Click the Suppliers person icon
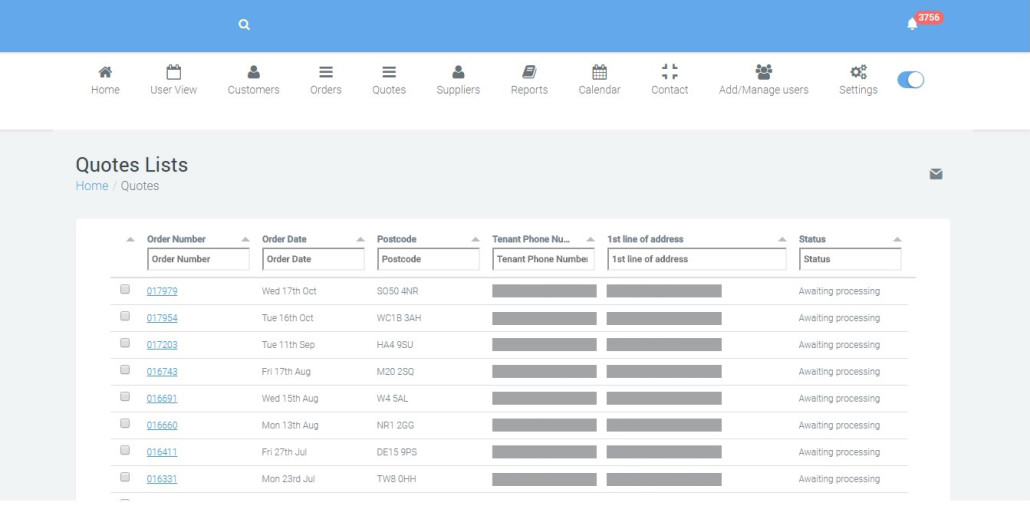The width and height of the screenshot is (1030, 509). tap(459, 72)
